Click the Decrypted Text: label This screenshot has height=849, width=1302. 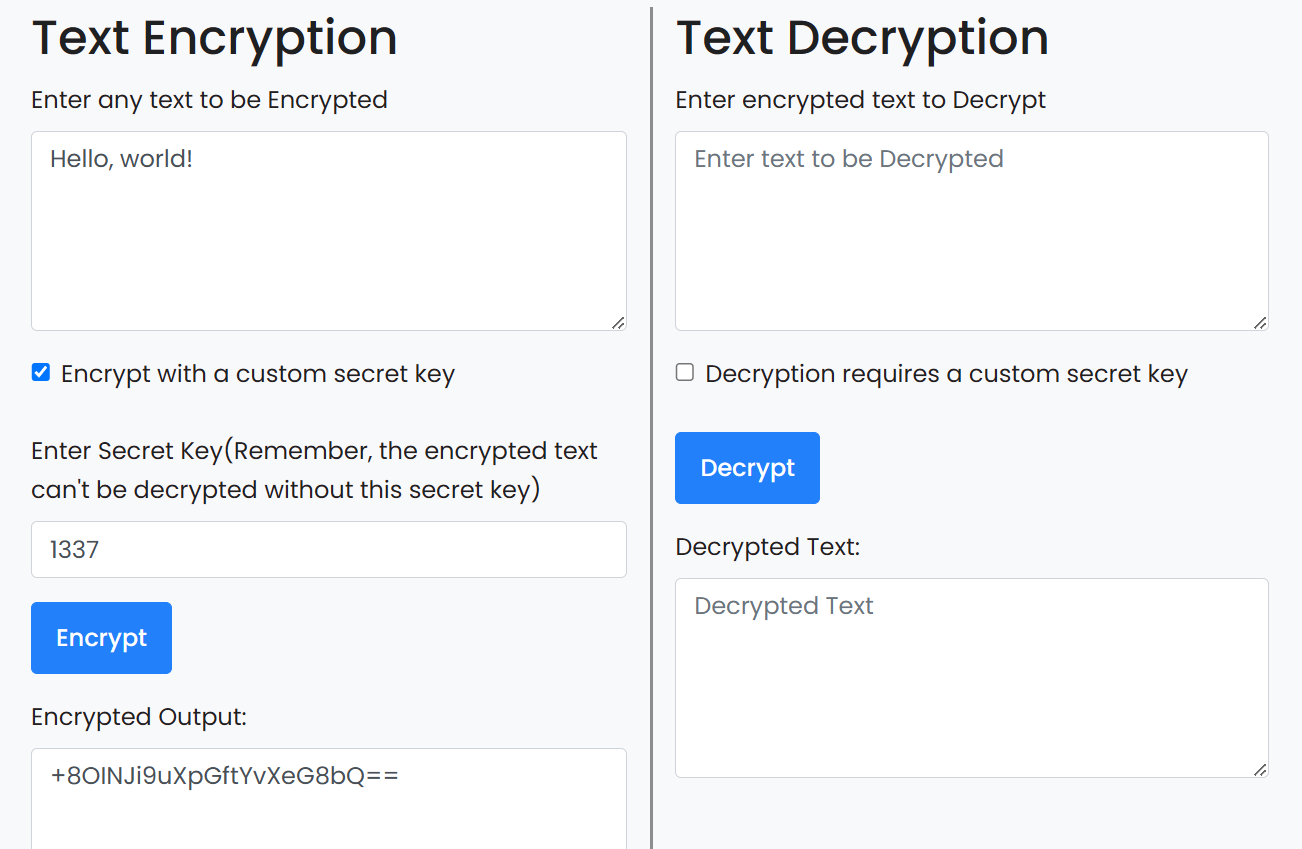click(768, 547)
